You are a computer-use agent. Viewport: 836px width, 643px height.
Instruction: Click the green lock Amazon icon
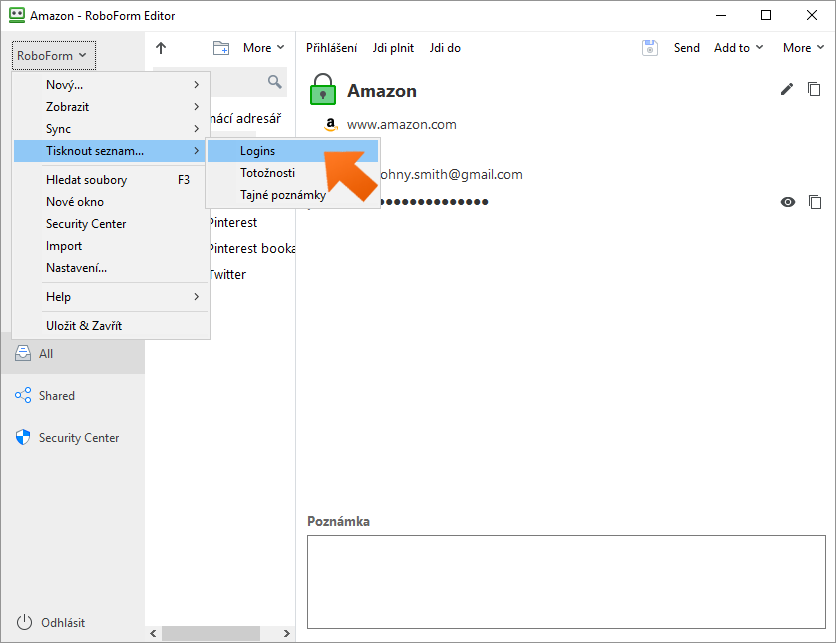click(323, 89)
